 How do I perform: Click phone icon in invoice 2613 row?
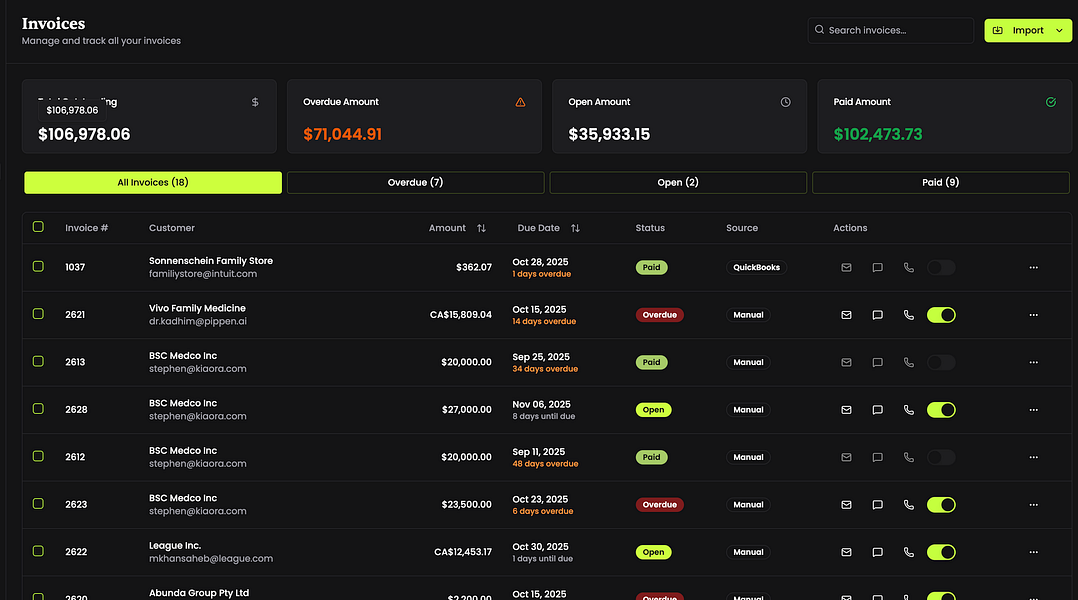pos(909,362)
